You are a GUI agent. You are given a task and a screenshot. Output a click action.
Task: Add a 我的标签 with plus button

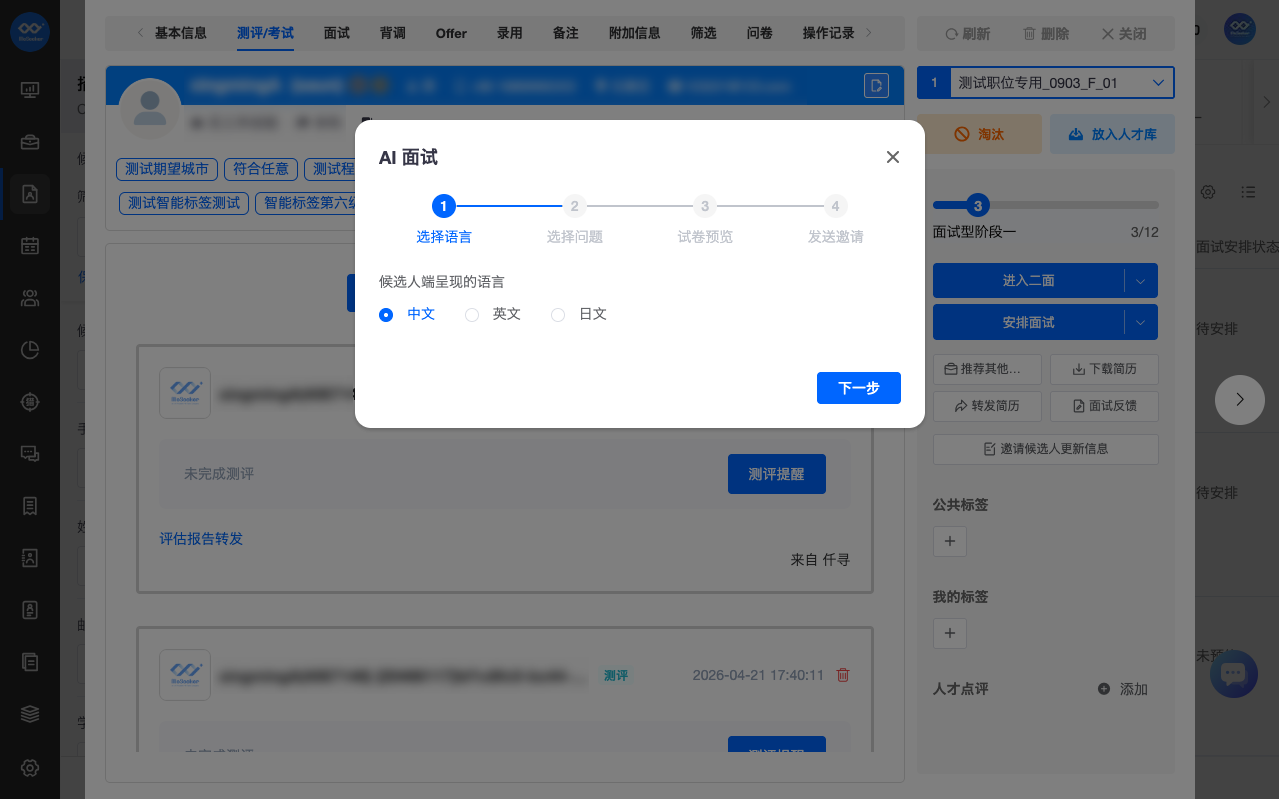(x=950, y=633)
